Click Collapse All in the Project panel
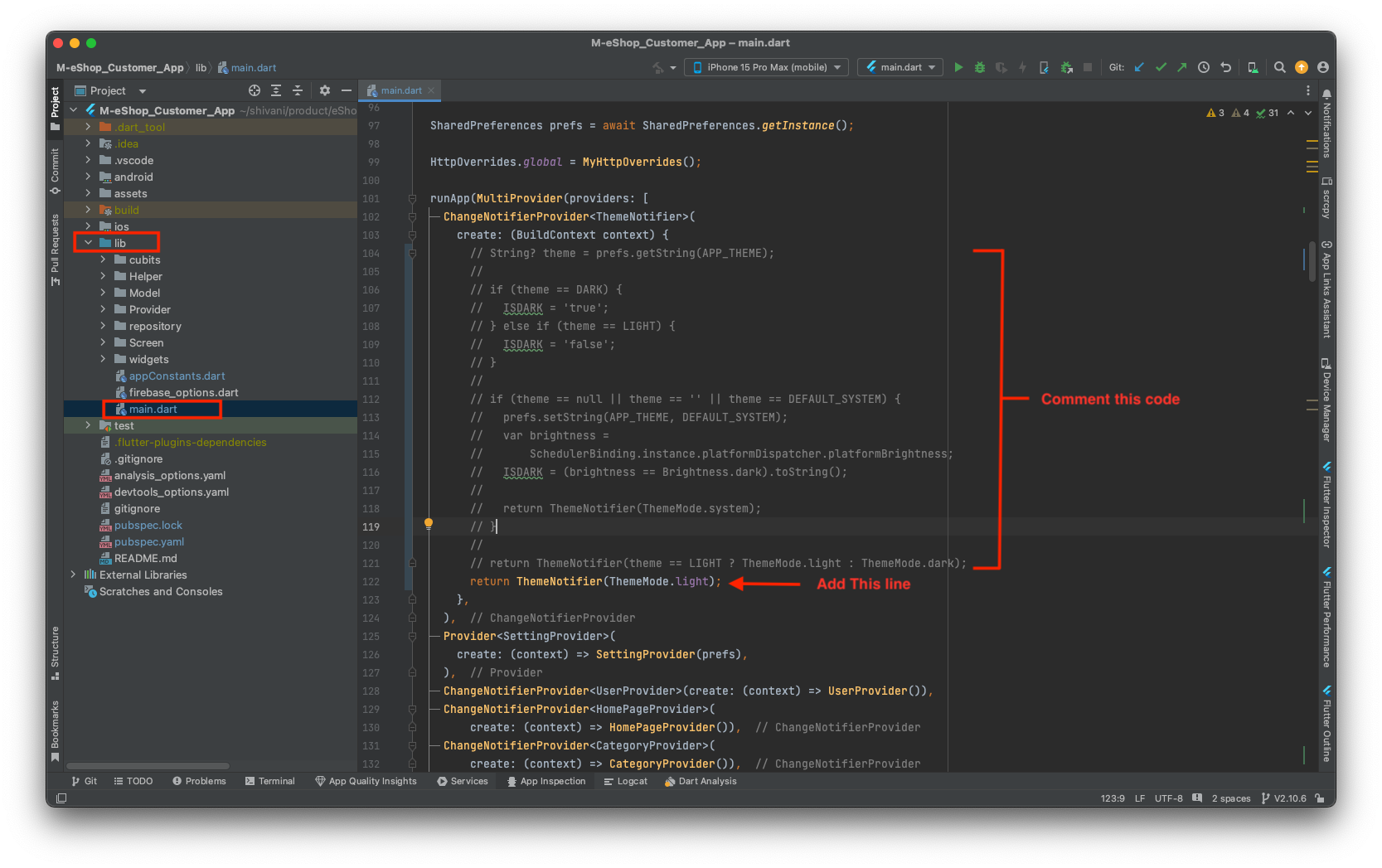The image size is (1382, 868). pyautogui.click(x=298, y=90)
